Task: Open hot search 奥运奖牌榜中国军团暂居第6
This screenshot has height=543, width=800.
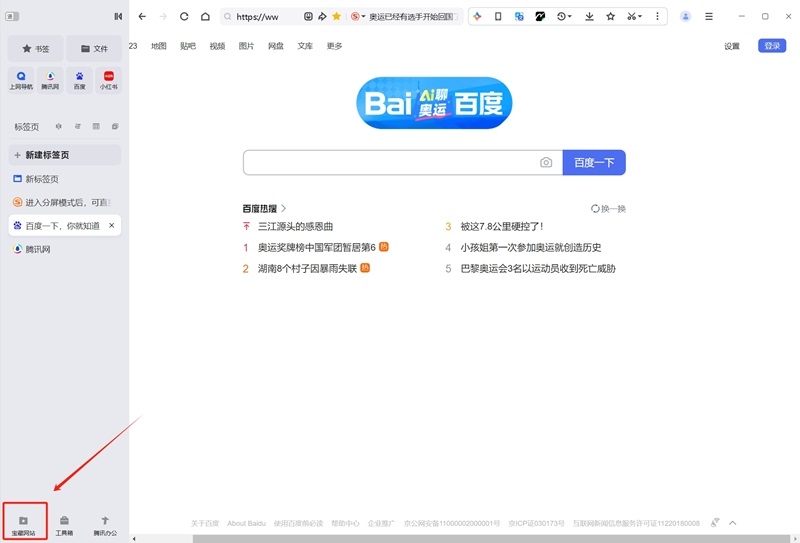Action: (x=317, y=248)
